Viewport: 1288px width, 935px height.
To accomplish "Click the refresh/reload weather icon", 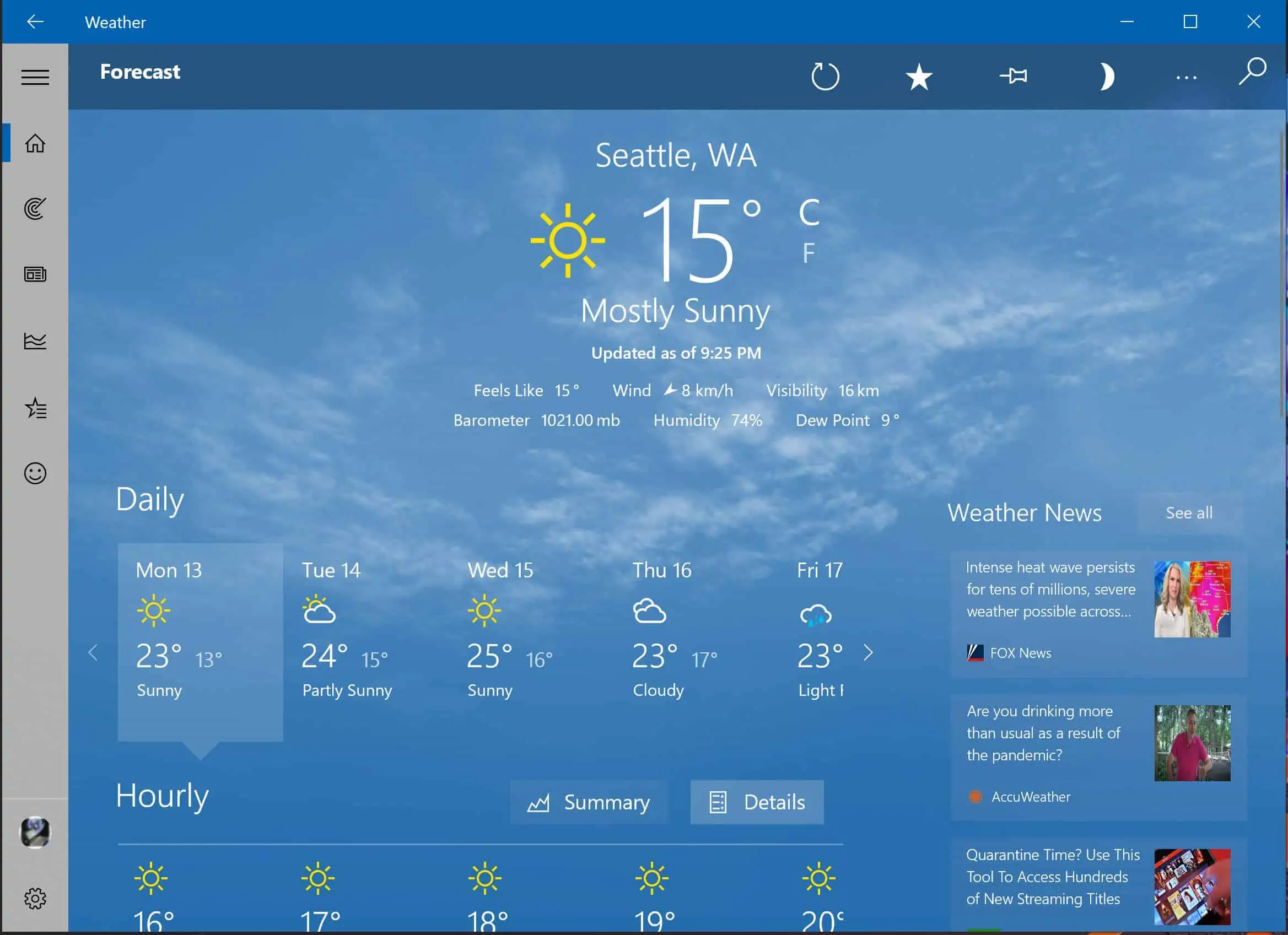I will [x=824, y=76].
